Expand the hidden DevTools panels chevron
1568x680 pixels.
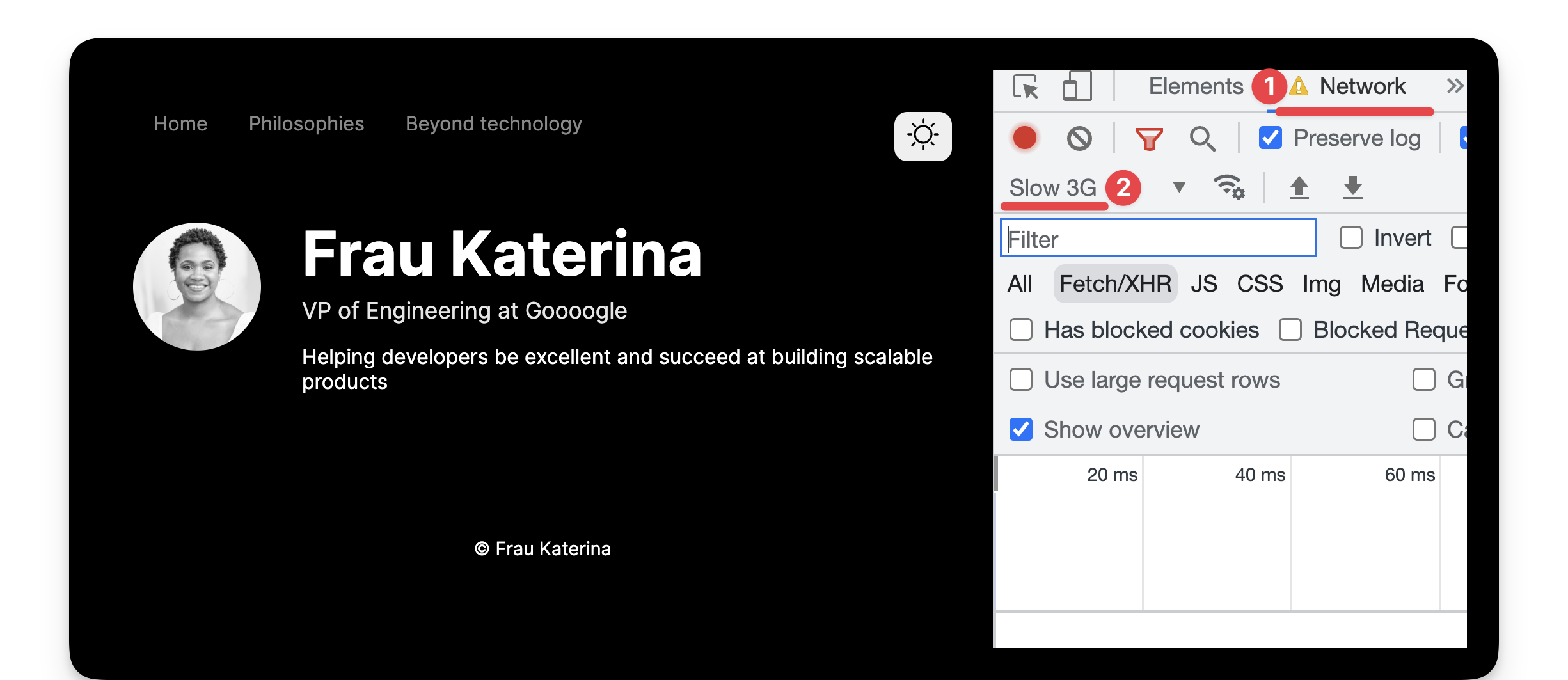pos(1455,84)
